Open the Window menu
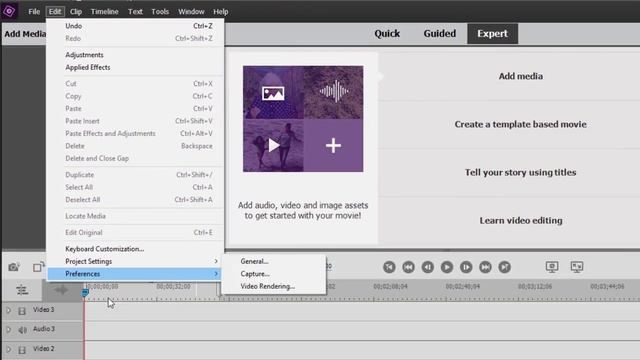Viewport: 640px width, 360px height. (x=191, y=11)
